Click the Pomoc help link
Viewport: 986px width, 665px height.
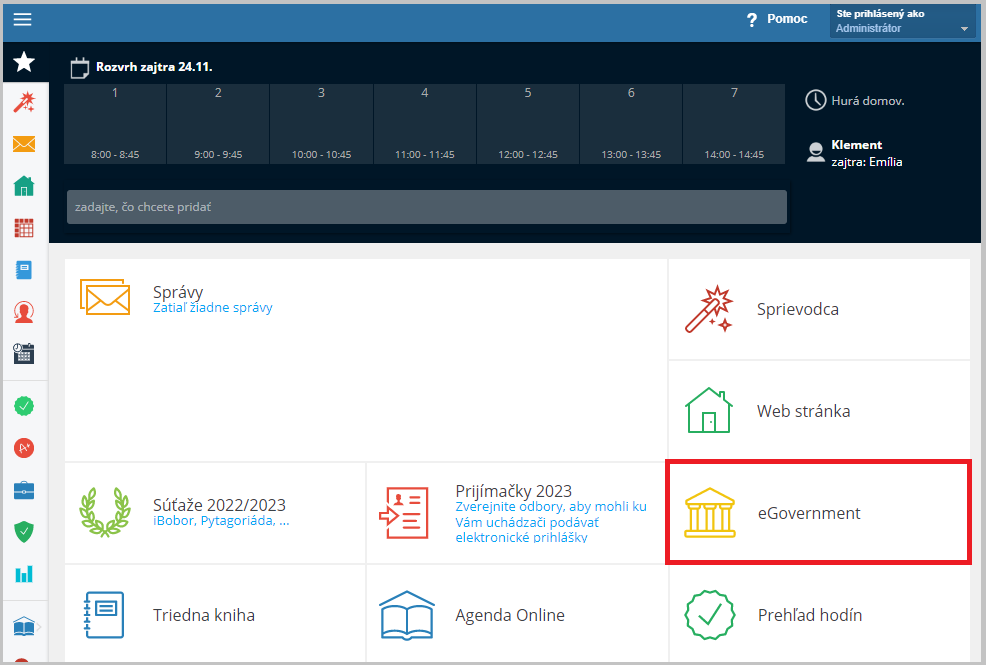click(777, 19)
